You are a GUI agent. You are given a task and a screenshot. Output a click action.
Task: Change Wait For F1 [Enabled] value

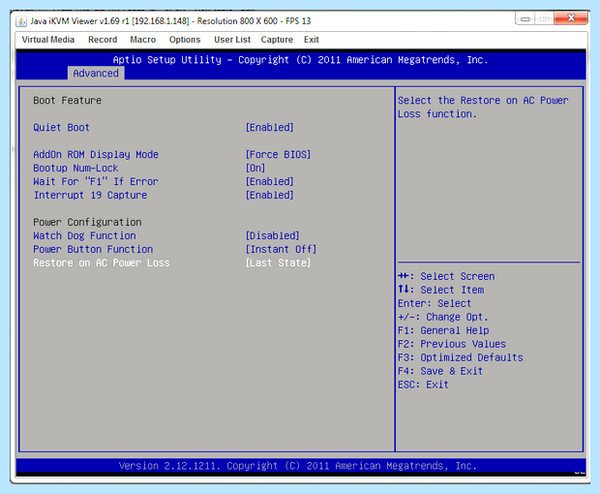(x=269, y=181)
